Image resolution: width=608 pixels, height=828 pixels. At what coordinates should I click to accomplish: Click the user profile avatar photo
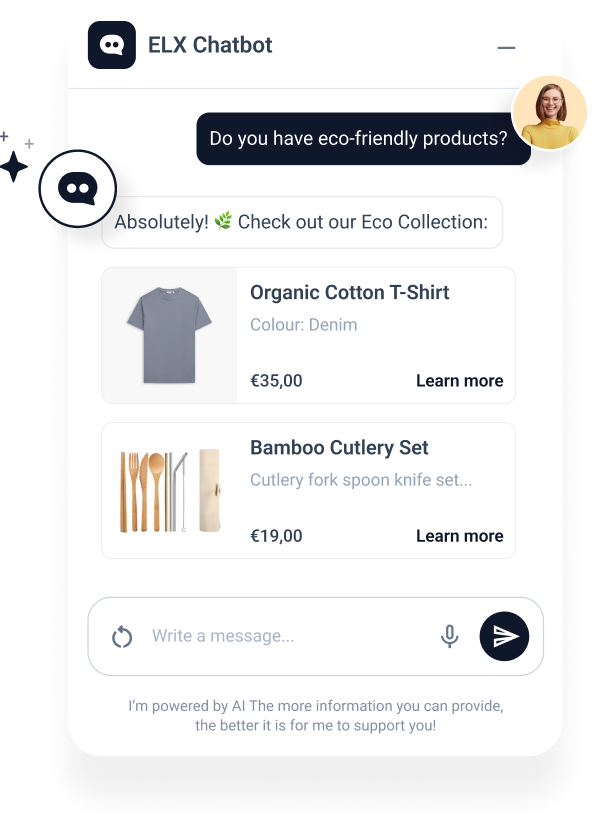550,112
